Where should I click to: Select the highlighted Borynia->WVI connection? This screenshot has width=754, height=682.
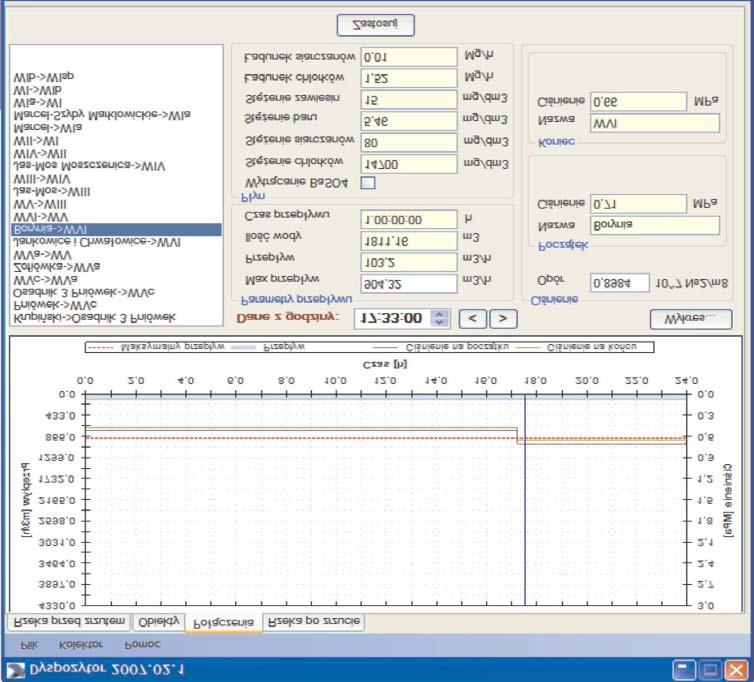pos(116,229)
